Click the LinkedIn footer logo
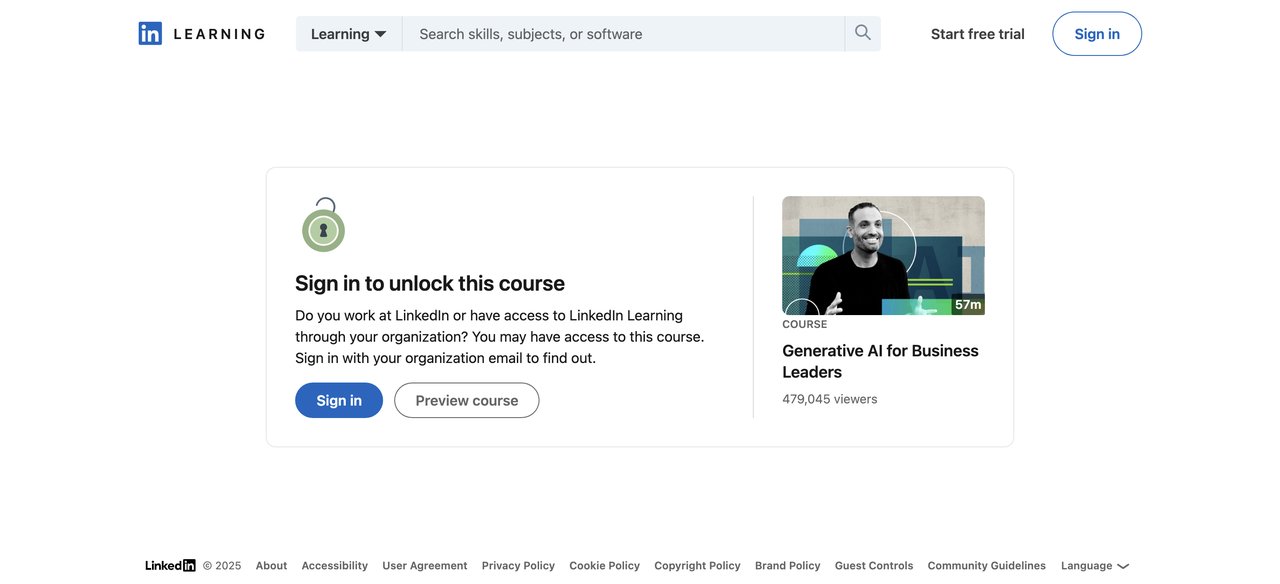The image size is (1280, 584). pos(170,566)
